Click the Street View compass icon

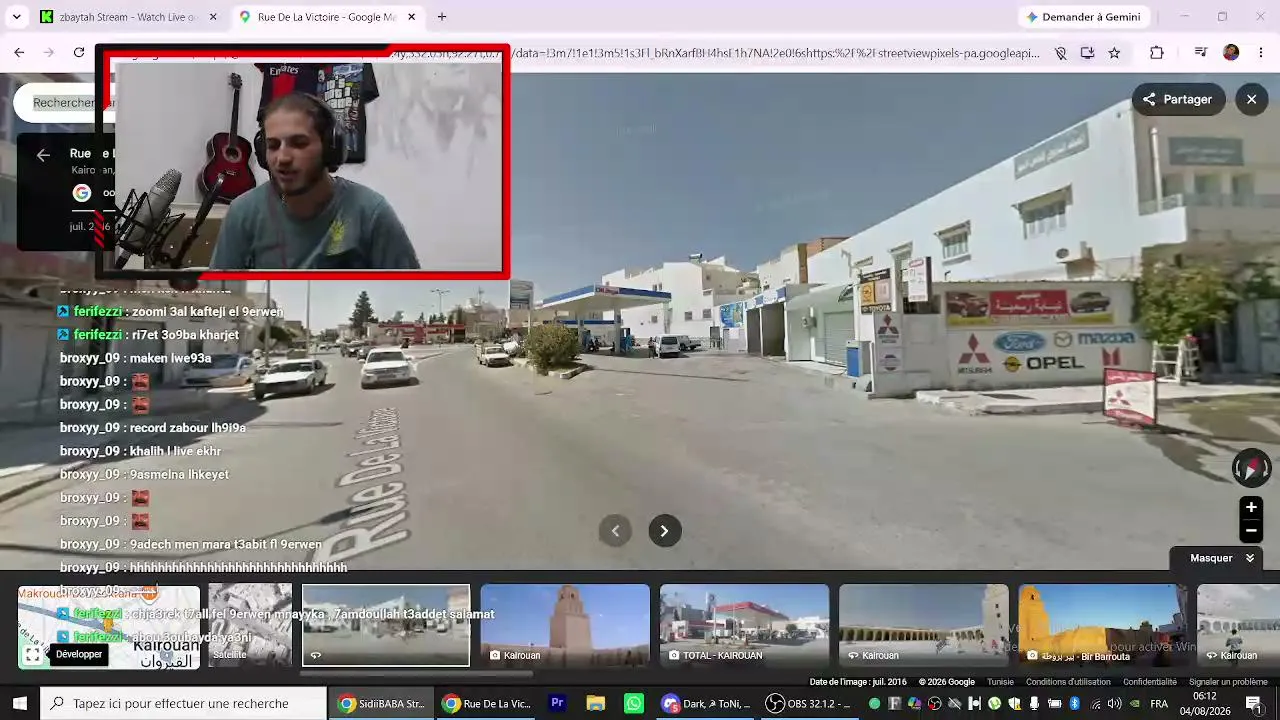click(1251, 468)
